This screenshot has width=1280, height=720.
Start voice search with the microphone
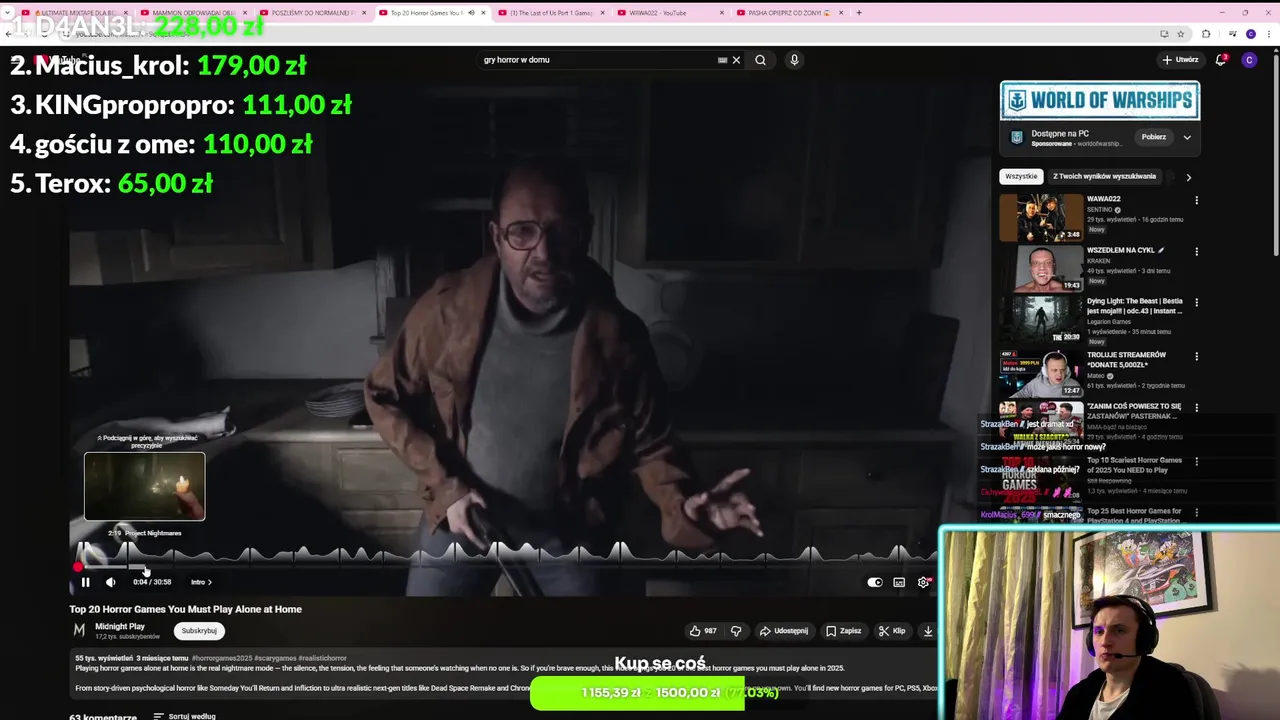794,60
